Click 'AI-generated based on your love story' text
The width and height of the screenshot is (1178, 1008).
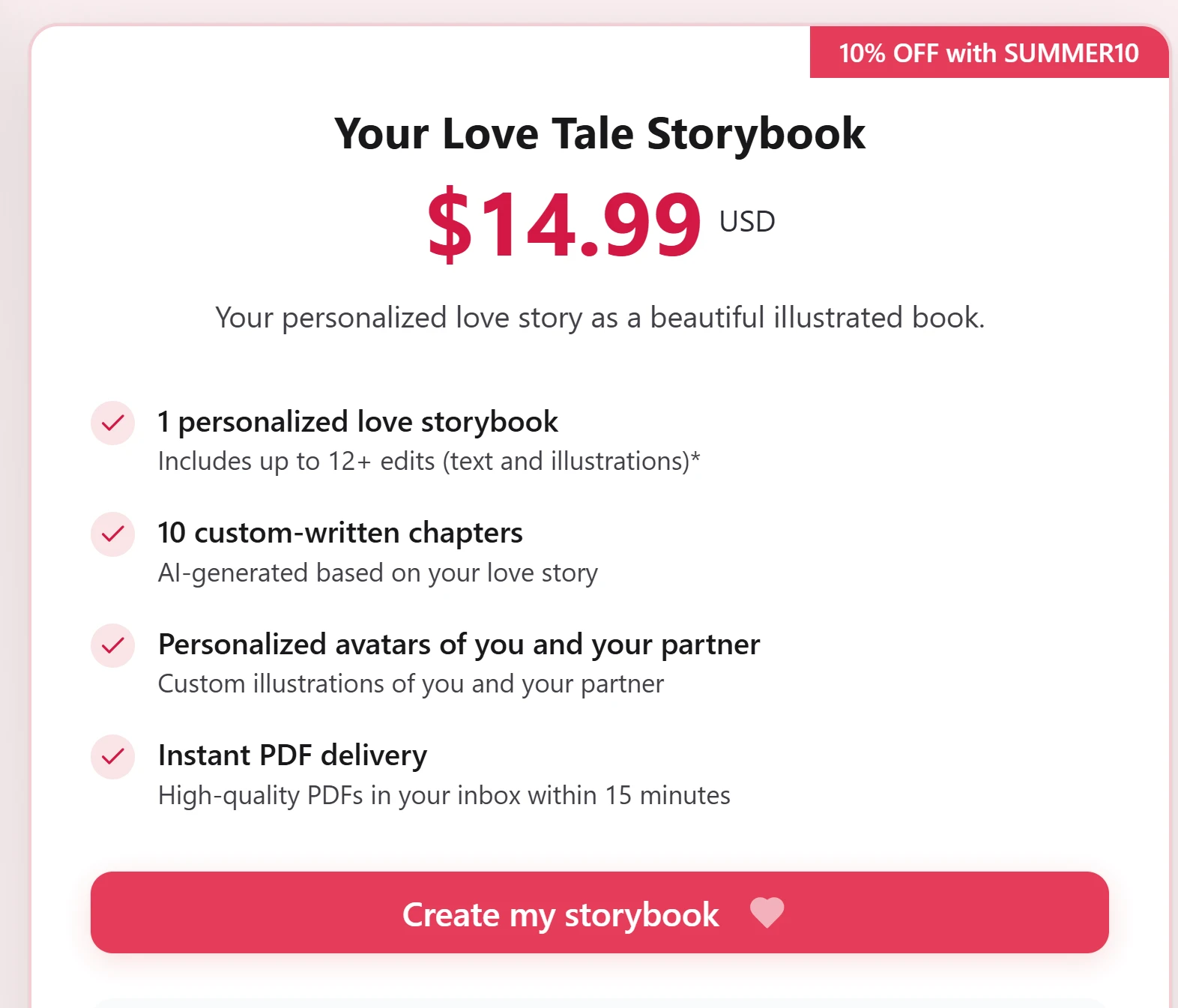pos(378,573)
